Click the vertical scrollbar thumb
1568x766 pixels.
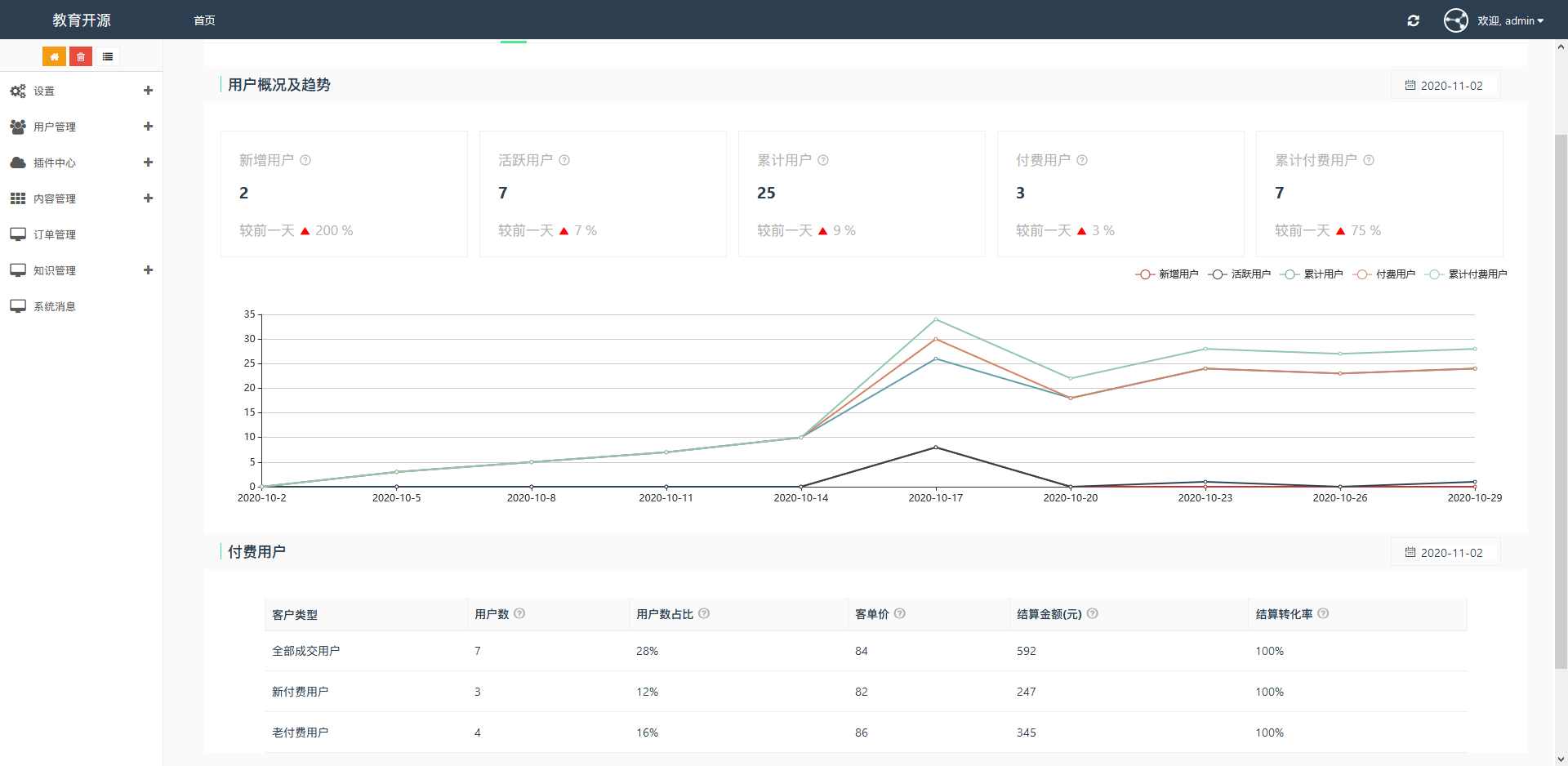pyautogui.click(x=1561, y=402)
